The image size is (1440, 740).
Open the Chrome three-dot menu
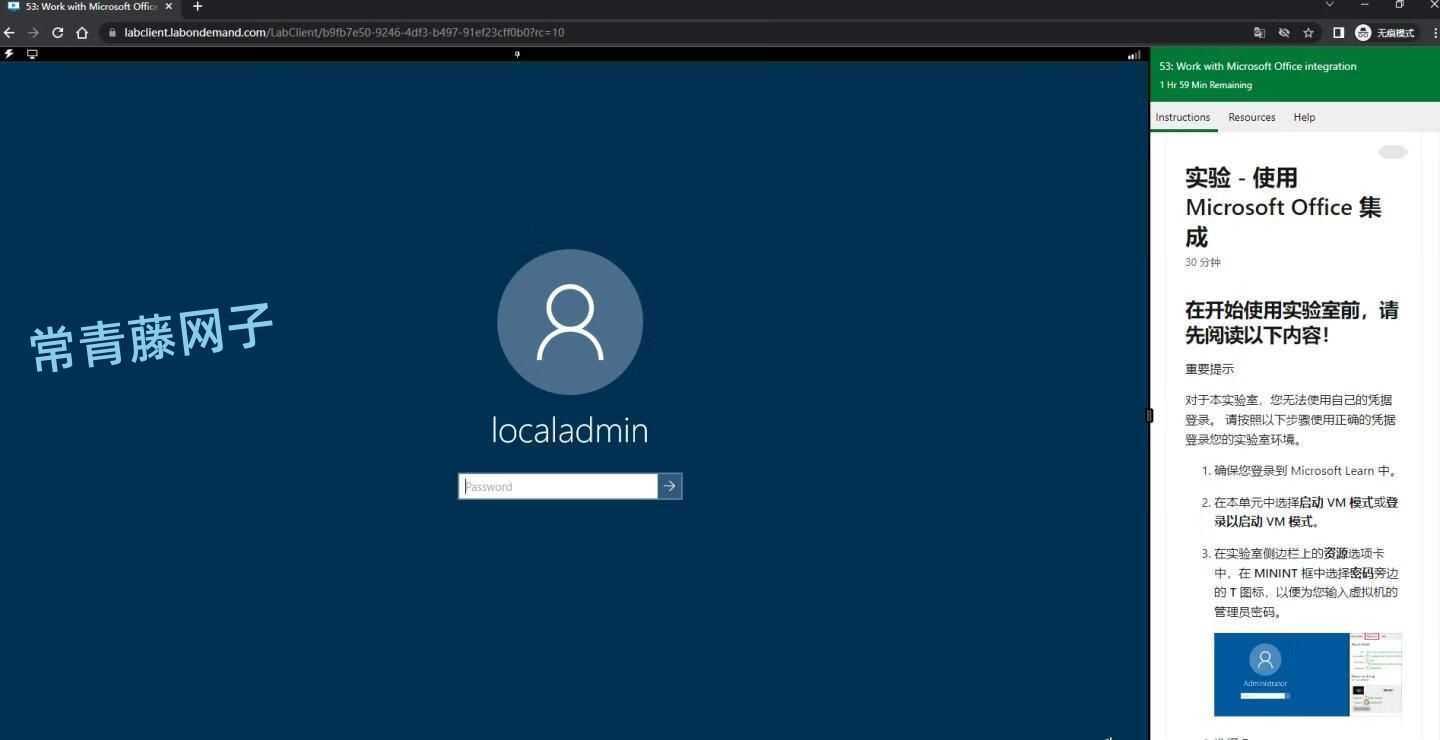click(x=1433, y=32)
